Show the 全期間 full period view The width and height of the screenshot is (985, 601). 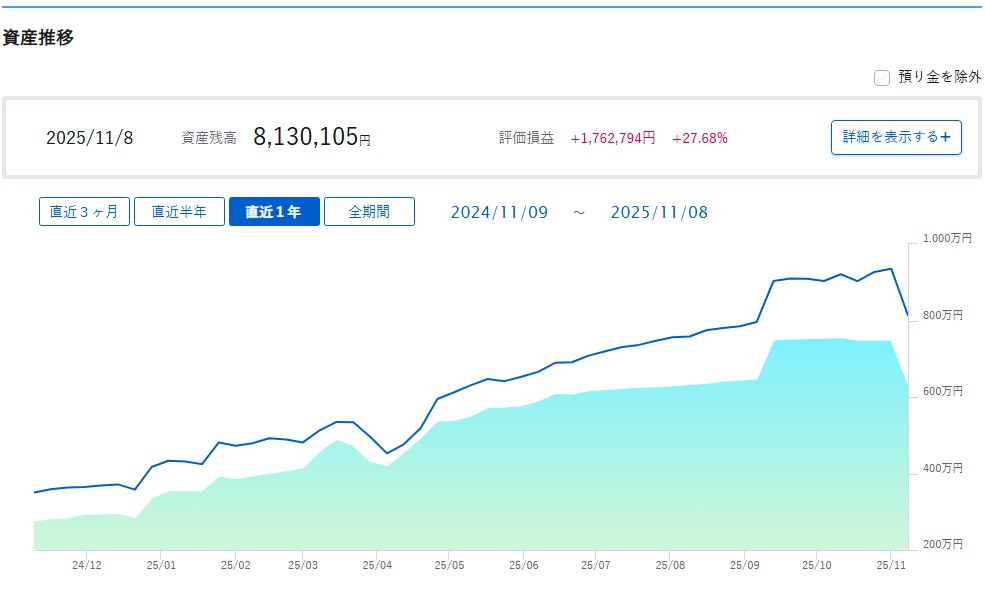[369, 212]
